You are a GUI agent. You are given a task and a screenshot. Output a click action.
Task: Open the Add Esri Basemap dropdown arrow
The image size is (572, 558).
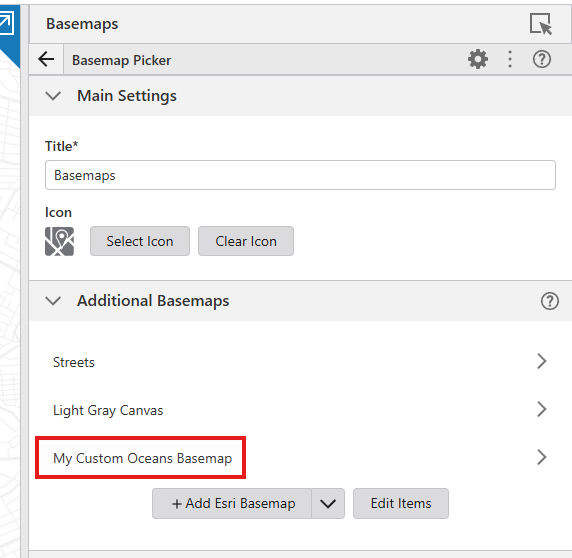(328, 504)
